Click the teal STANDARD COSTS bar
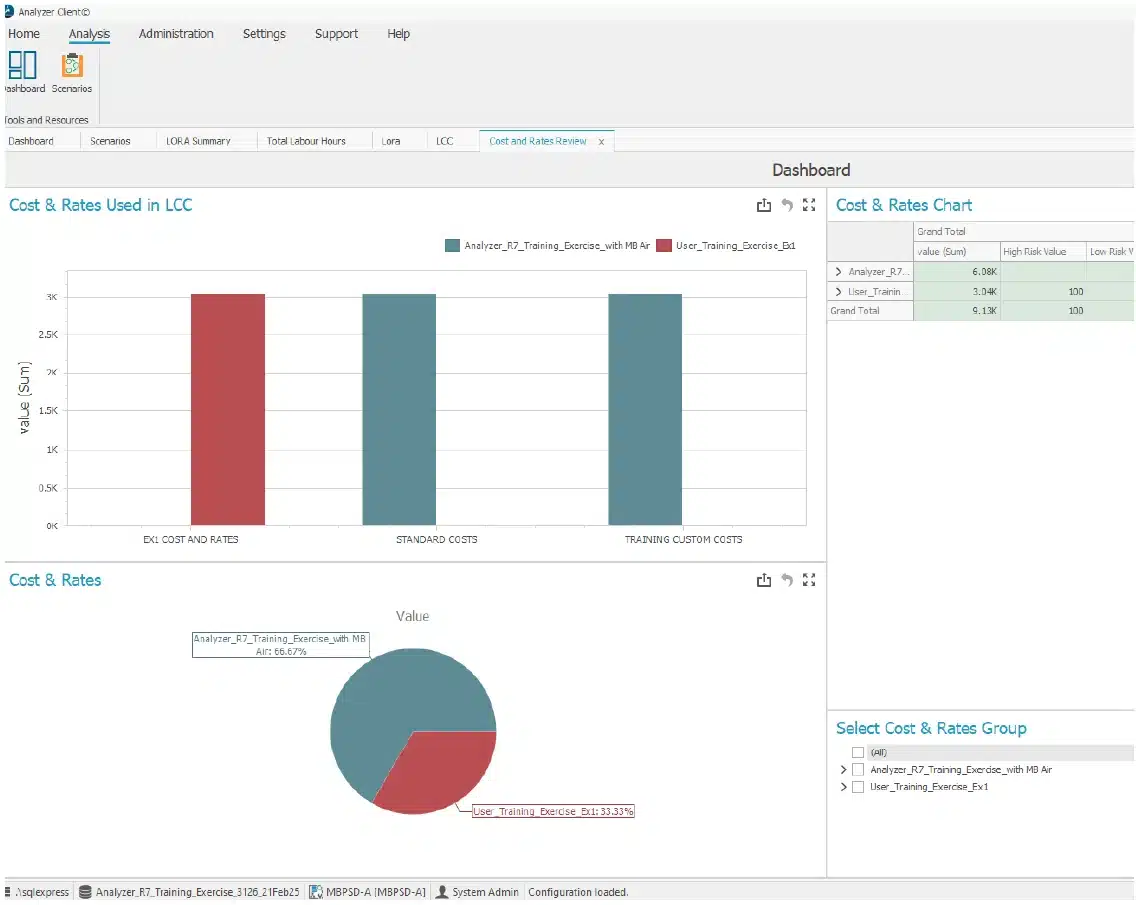This screenshot has width=1136, height=905. click(399, 409)
